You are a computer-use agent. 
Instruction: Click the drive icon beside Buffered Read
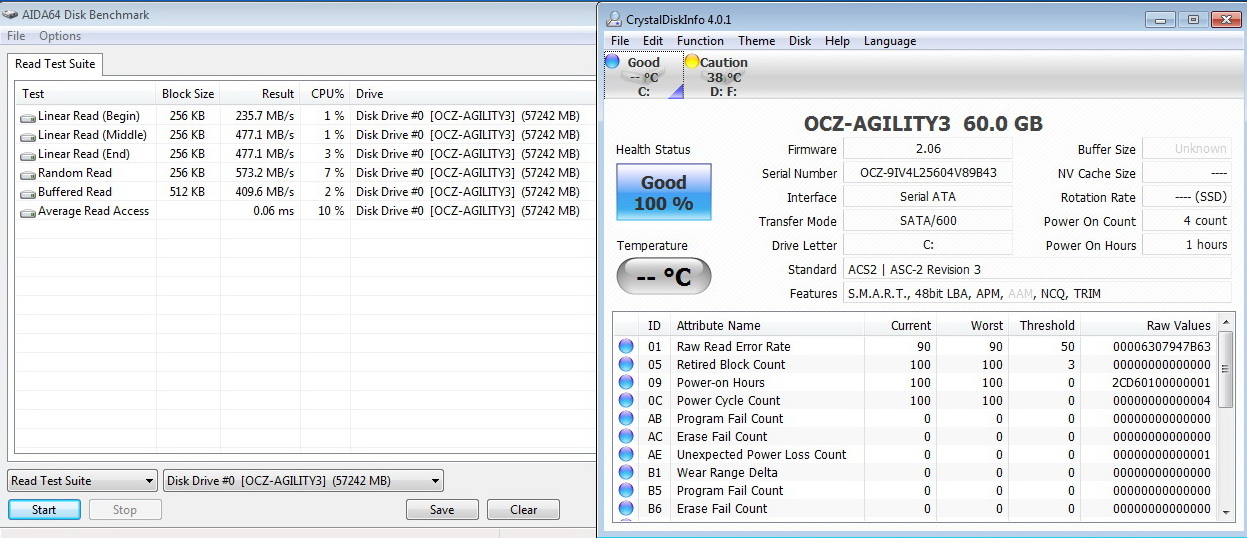28,193
